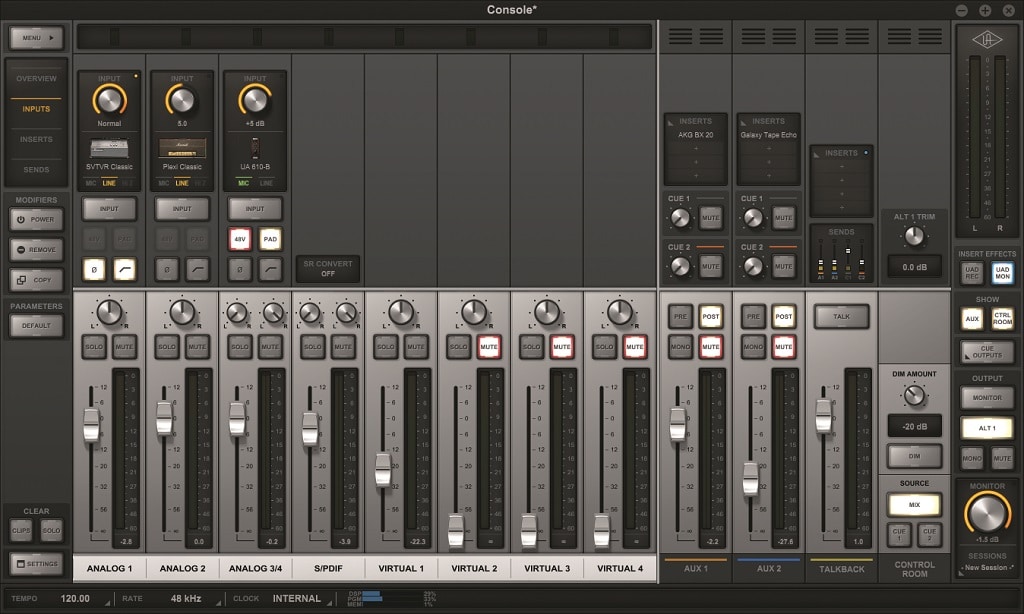
Task: Open the New Session sessions menu
Action: (x=987, y=568)
